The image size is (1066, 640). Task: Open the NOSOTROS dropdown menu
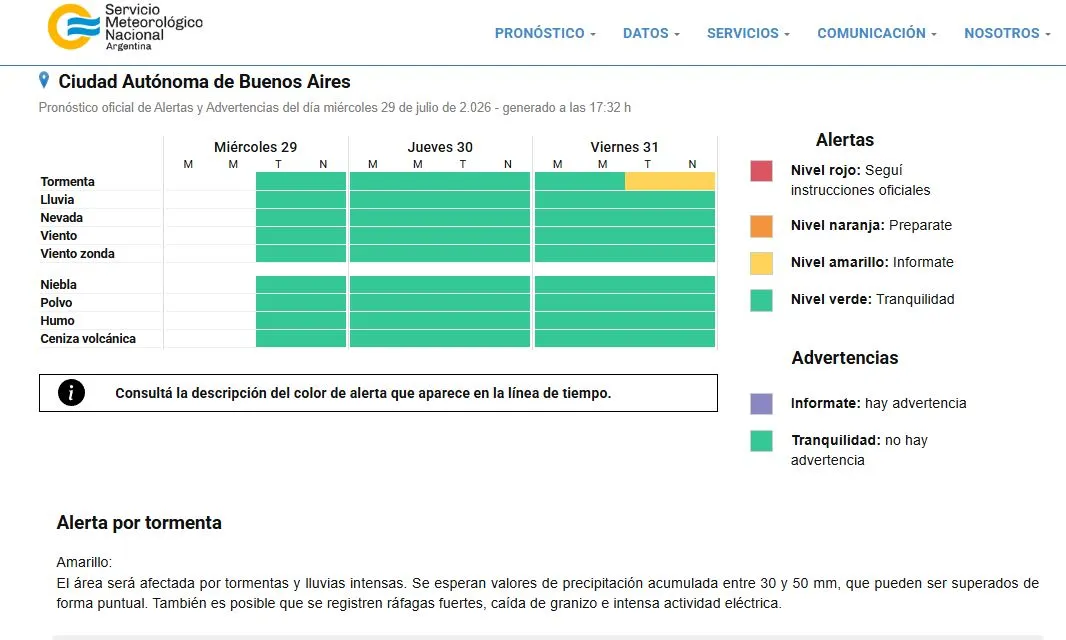click(1007, 33)
